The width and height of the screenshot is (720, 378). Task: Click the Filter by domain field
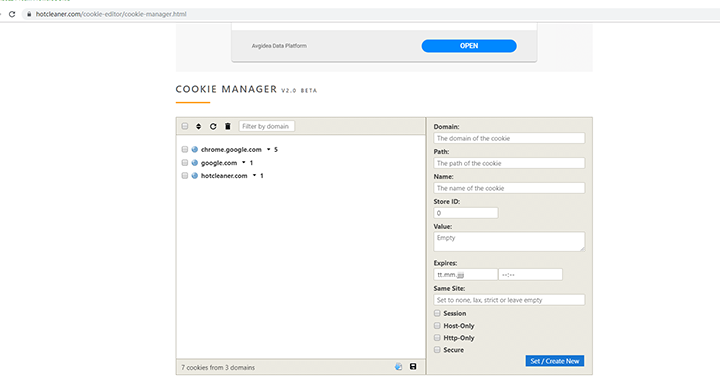click(x=267, y=126)
